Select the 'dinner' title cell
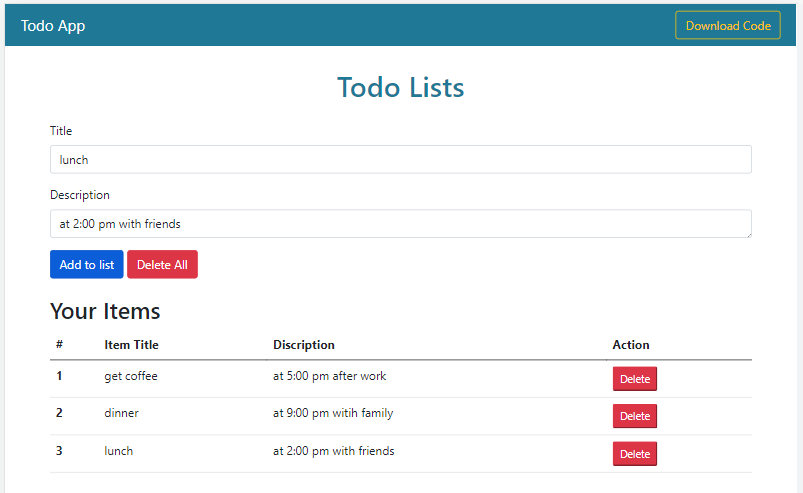Viewport: 803px width, 493px height. tap(121, 413)
